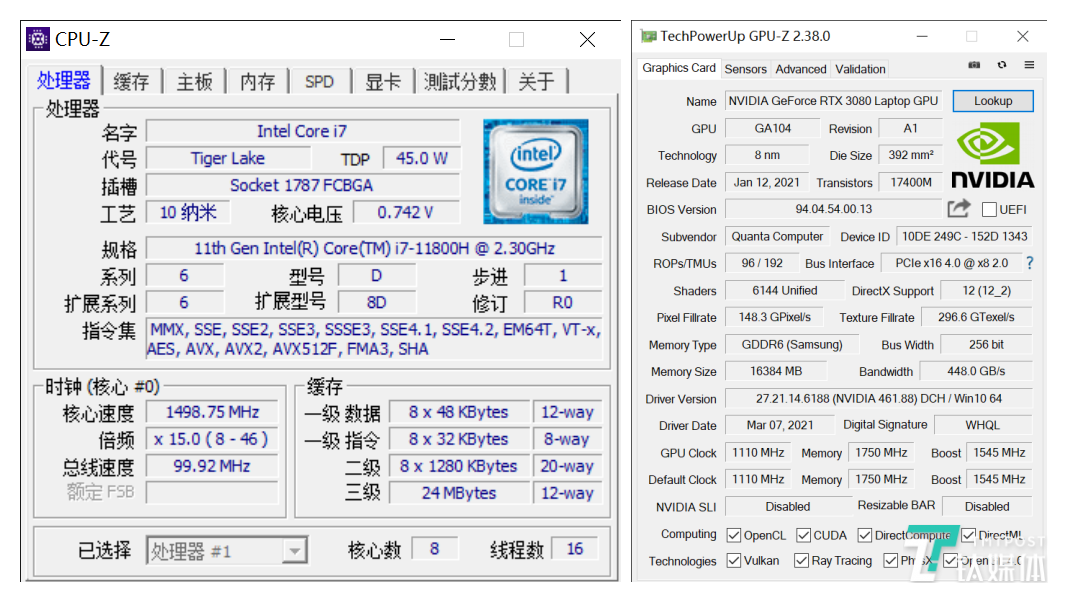Click the Lookup button
The image size is (1067, 602).
tap(993, 101)
